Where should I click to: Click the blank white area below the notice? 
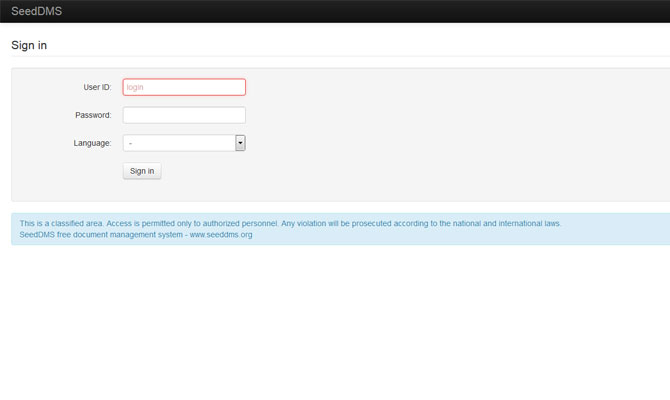(x=335, y=320)
